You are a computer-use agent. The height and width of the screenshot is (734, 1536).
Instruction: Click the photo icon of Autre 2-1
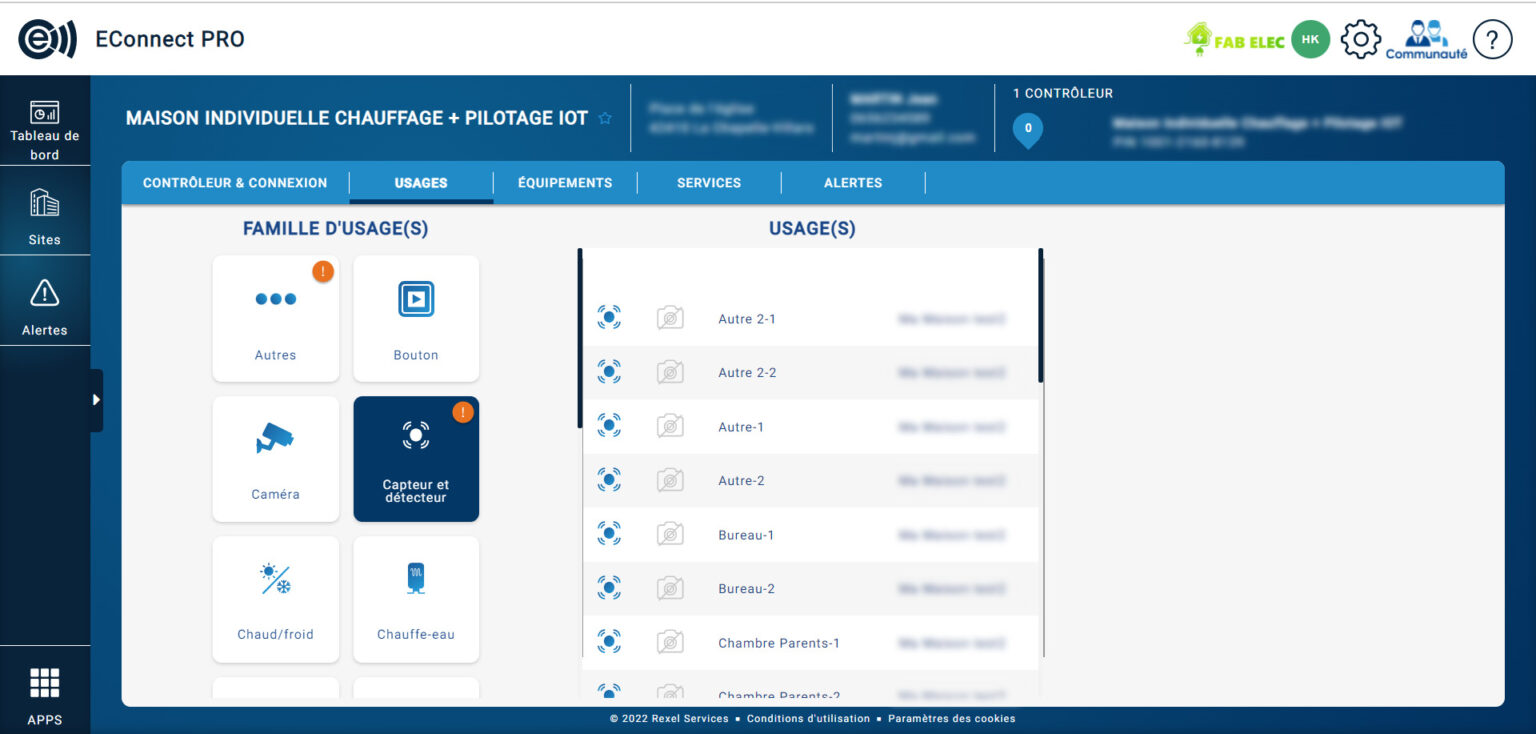pos(670,318)
